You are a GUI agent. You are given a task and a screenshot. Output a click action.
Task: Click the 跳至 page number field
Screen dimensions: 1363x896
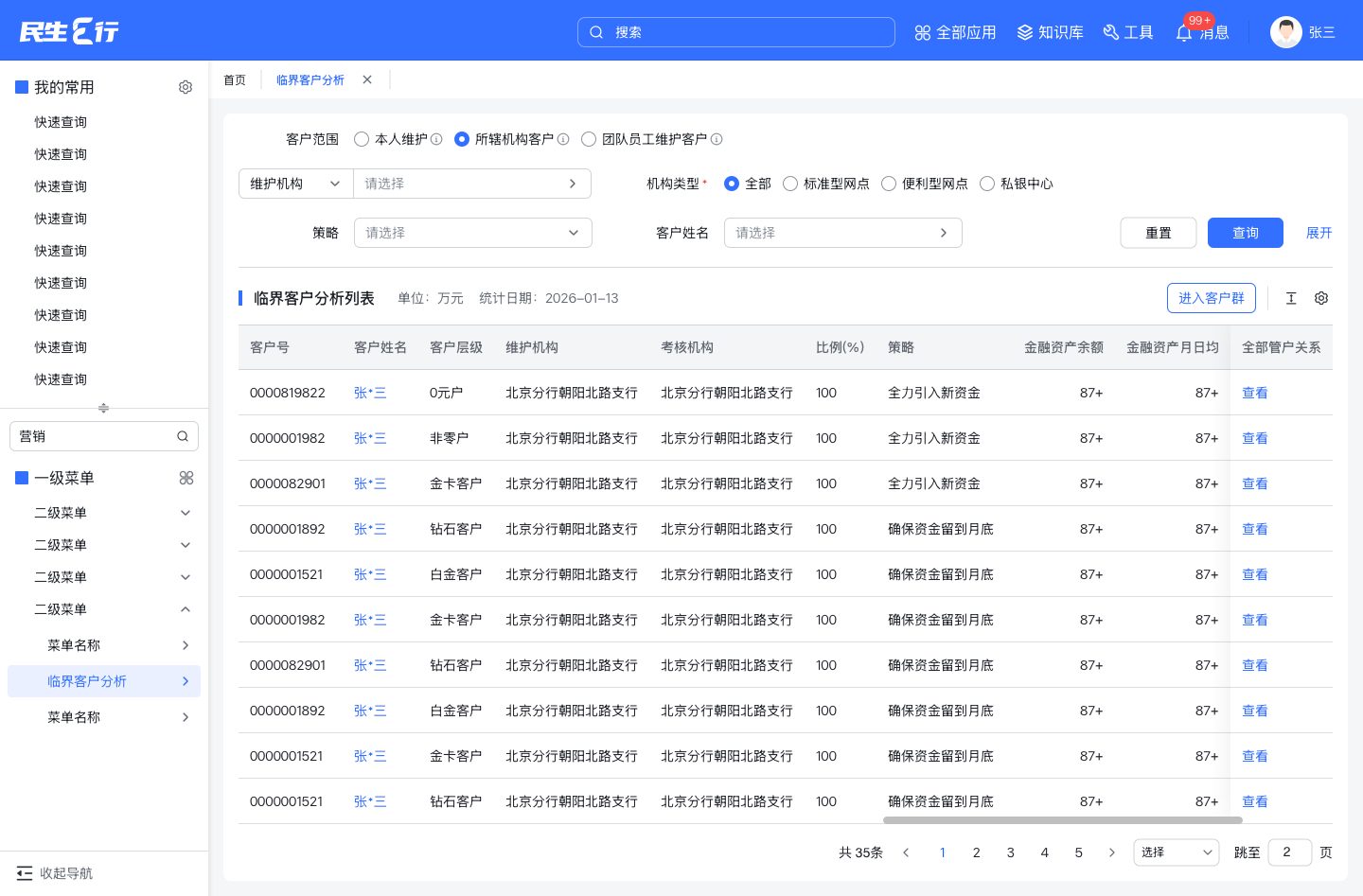click(x=1290, y=852)
